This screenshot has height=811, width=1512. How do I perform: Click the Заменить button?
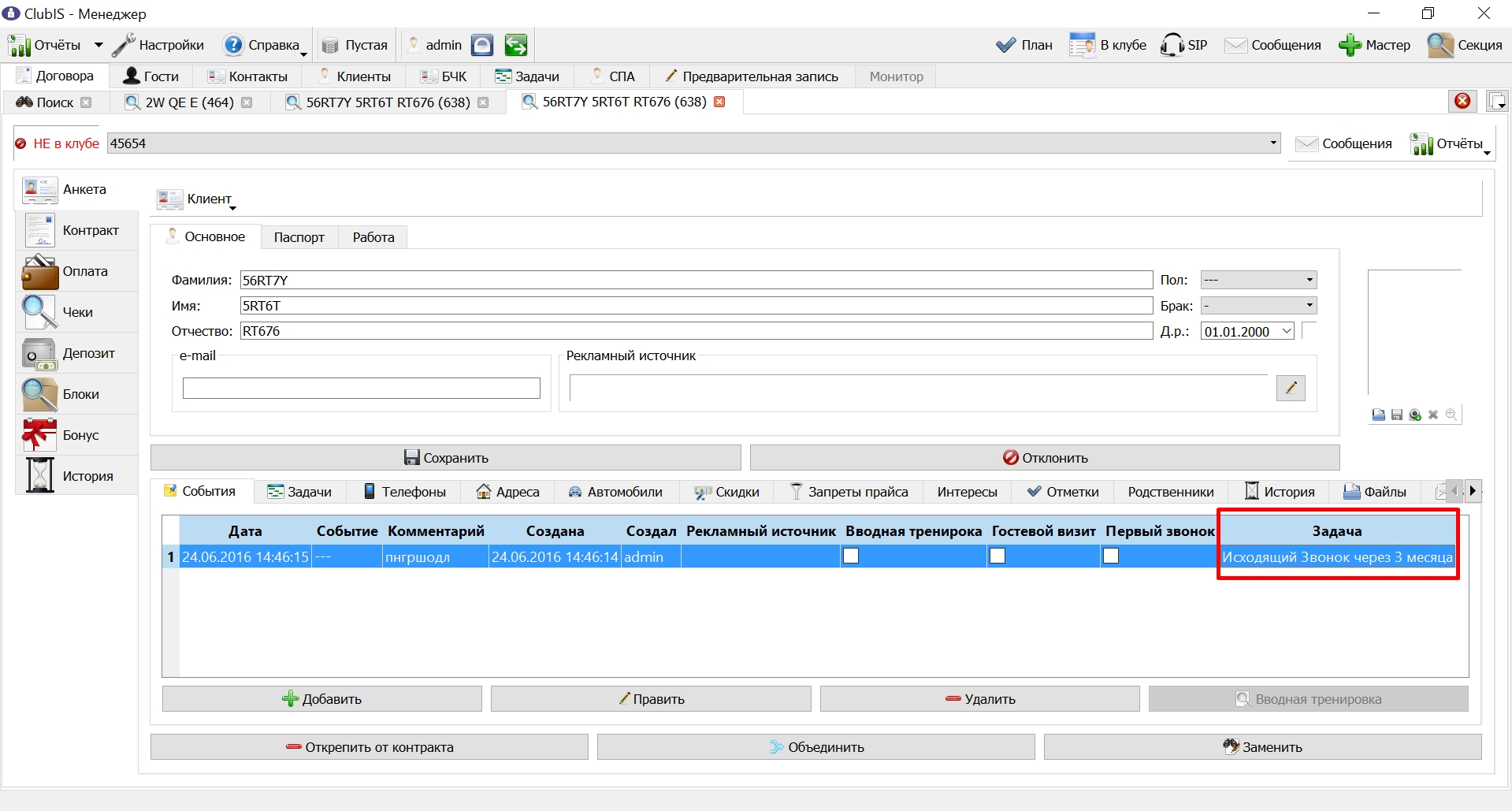coord(1263,747)
